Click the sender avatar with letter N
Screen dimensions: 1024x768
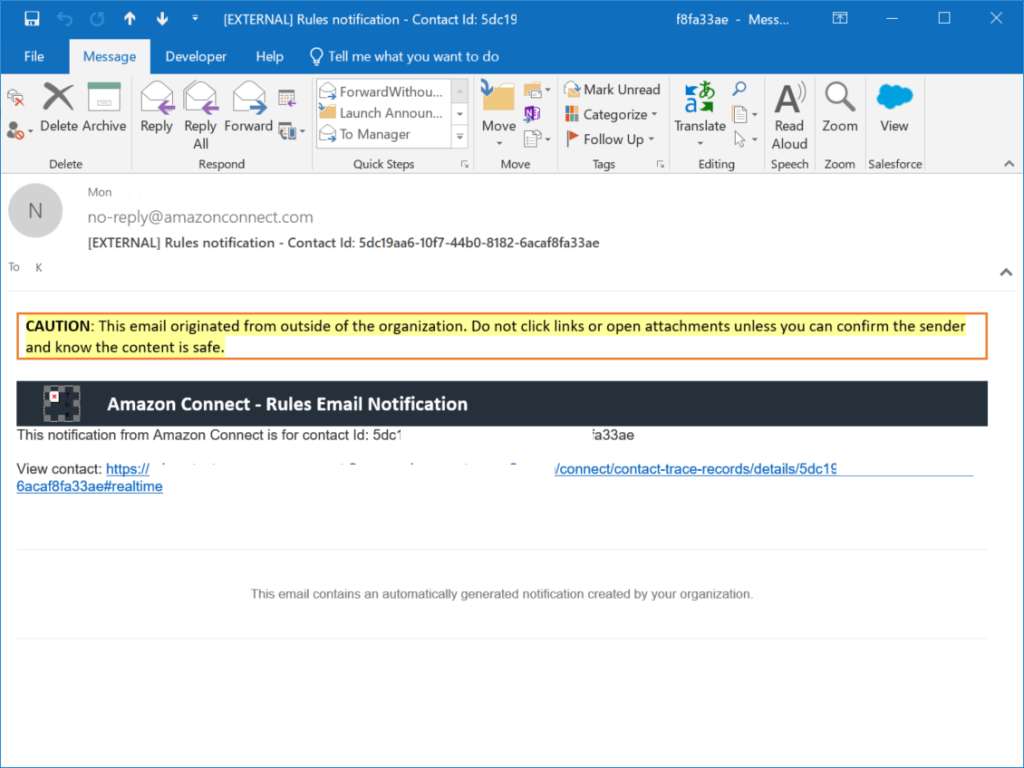tap(35, 210)
